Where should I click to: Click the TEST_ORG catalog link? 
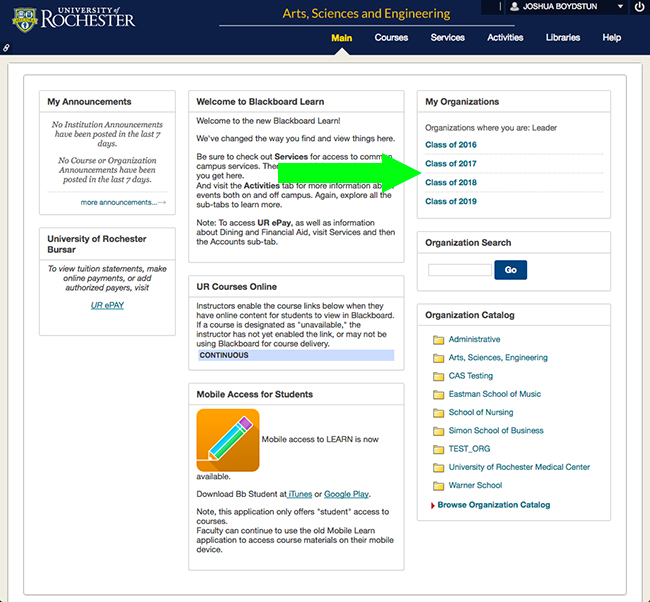469,449
